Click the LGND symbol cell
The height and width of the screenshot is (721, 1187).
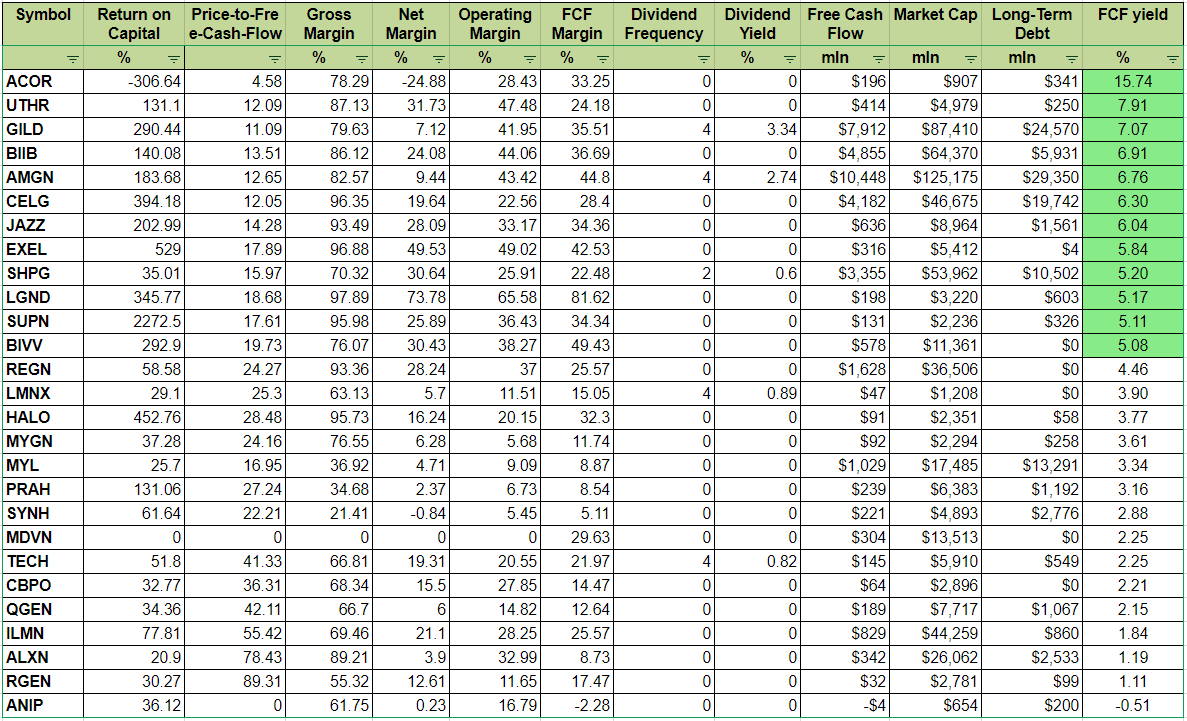(42, 298)
